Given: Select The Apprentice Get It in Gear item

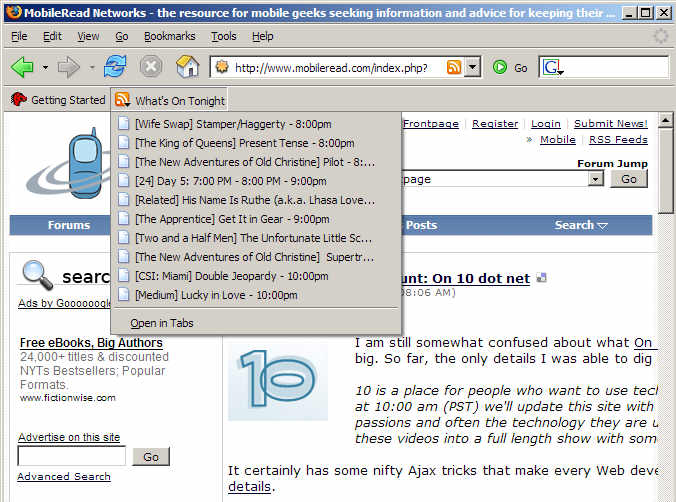Looking at the screenshot, I should pos(256,219).
